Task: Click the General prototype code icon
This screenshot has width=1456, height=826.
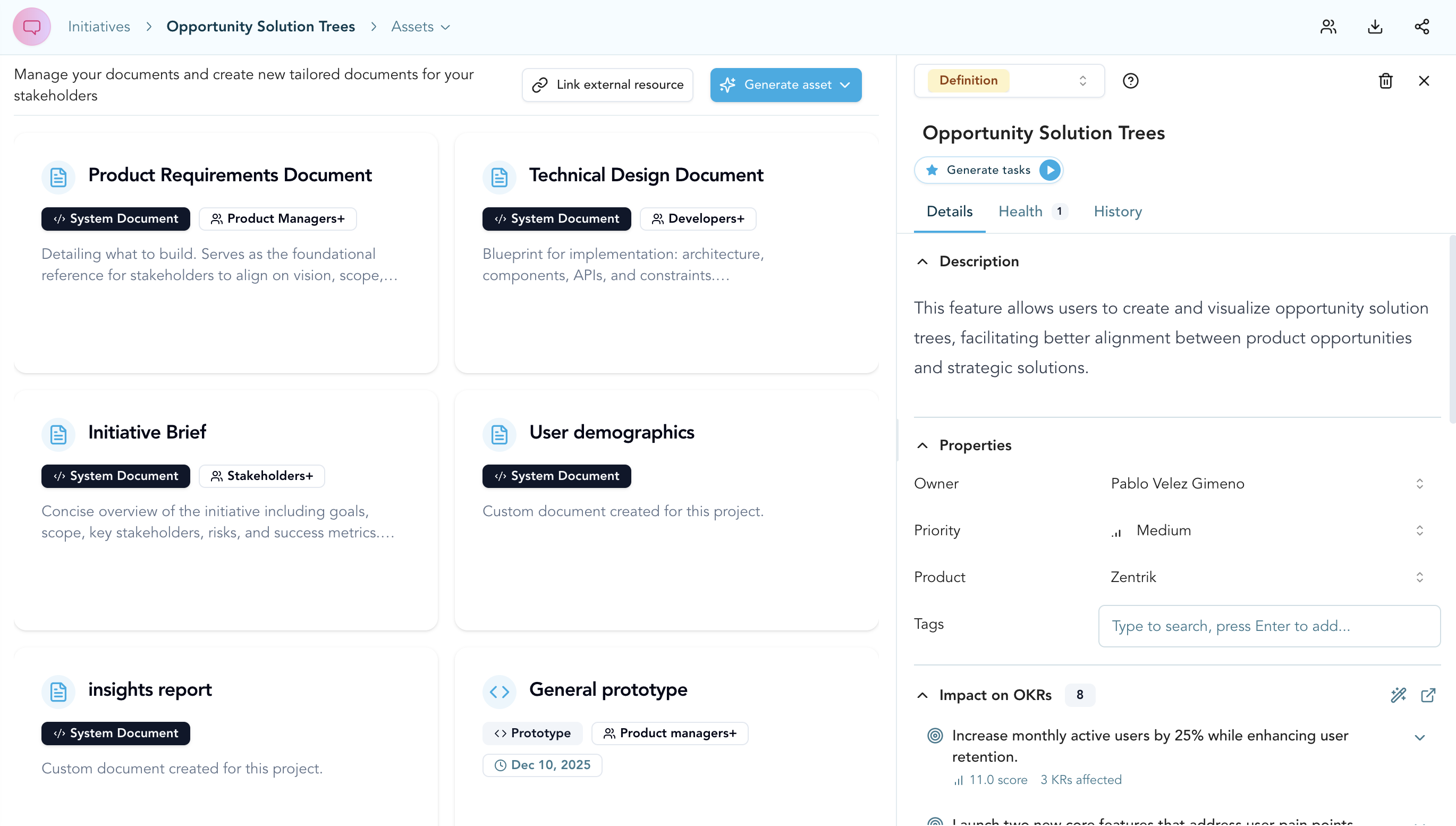Action: click(499, 691)
